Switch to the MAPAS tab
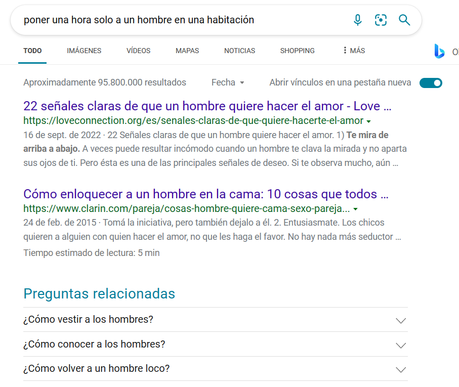This screenshot has width=459, height=387. click(187, 51)
